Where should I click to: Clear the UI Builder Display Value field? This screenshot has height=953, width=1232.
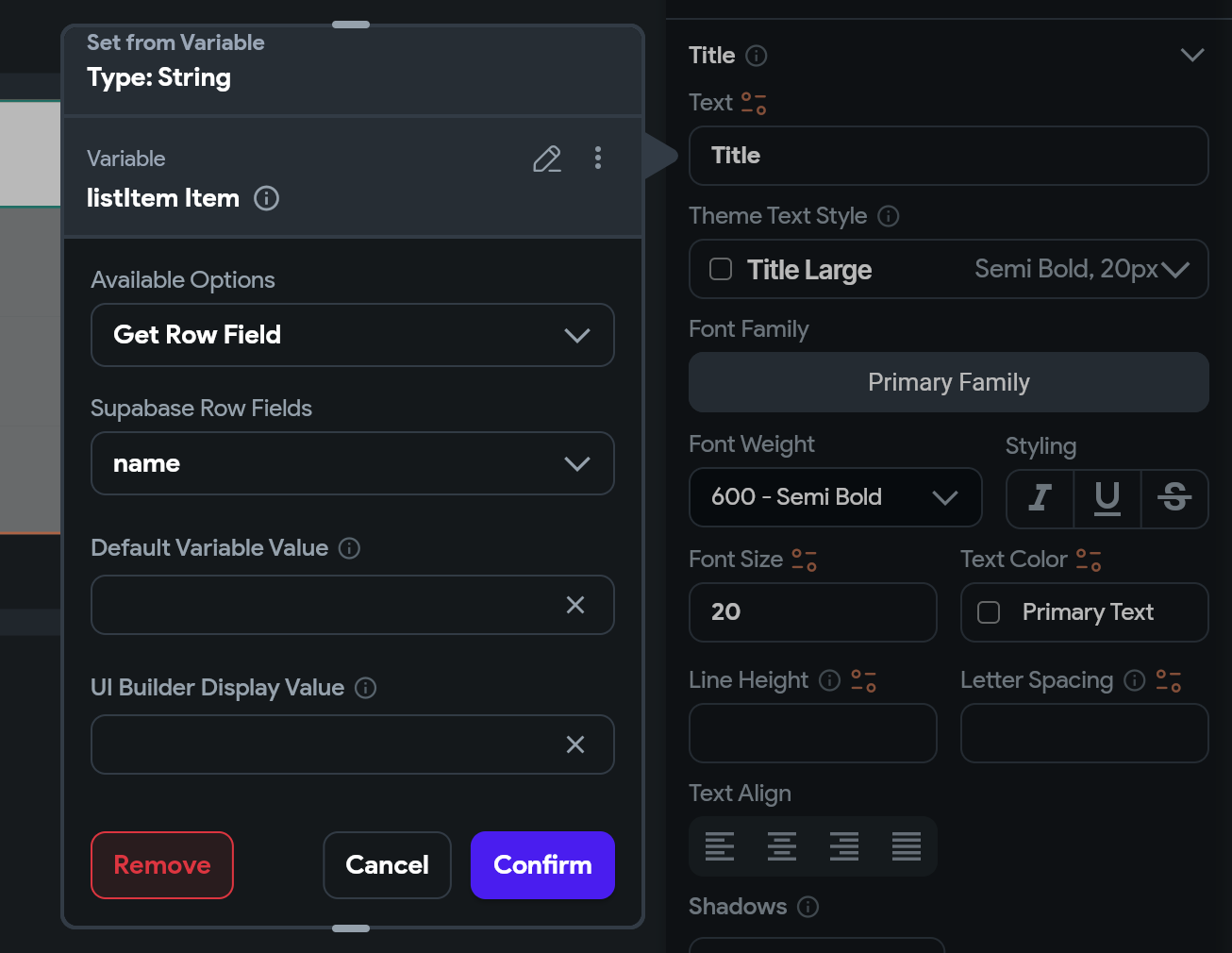(575, 744)
